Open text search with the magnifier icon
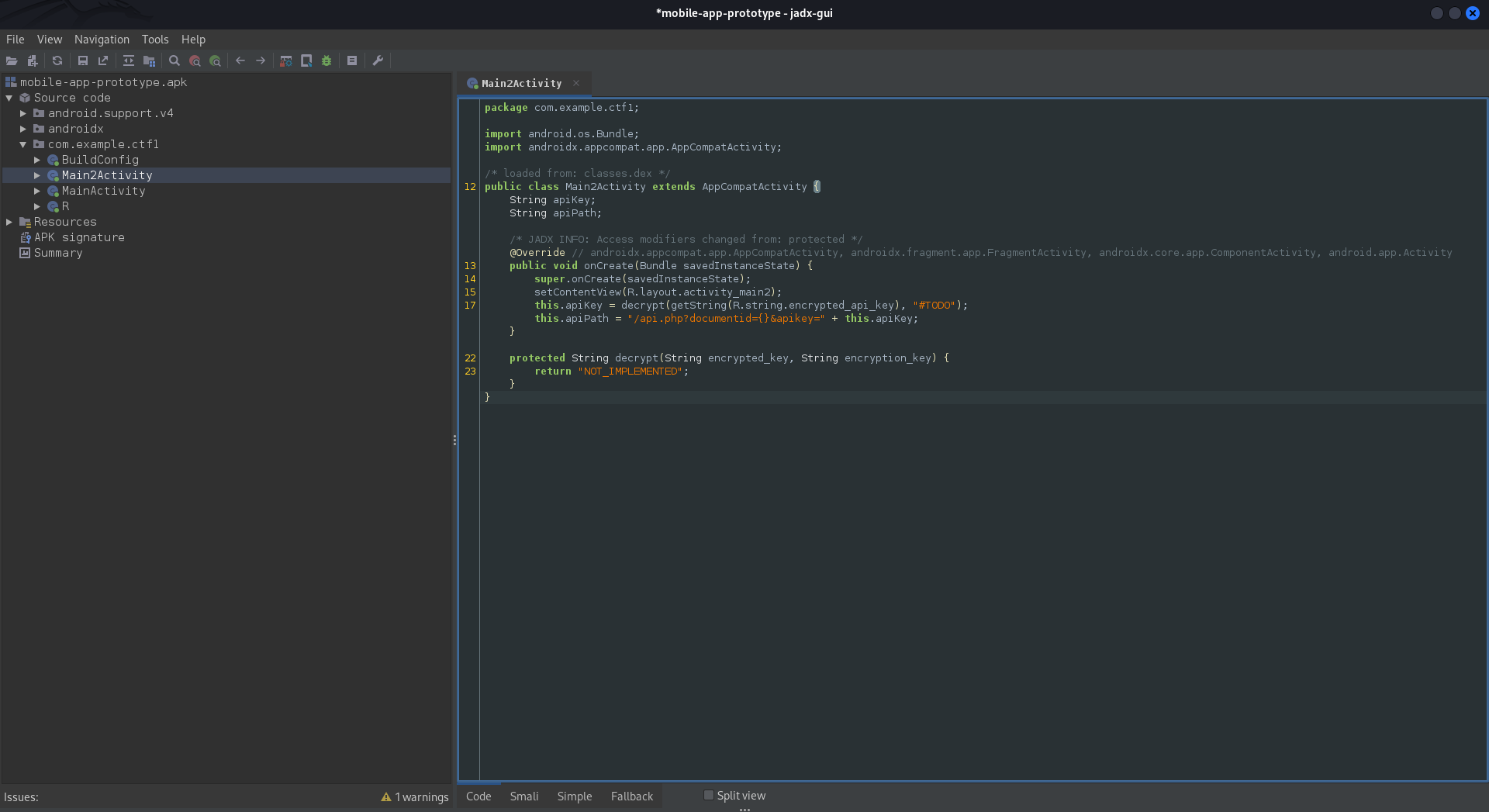 (x=174, y=60)
